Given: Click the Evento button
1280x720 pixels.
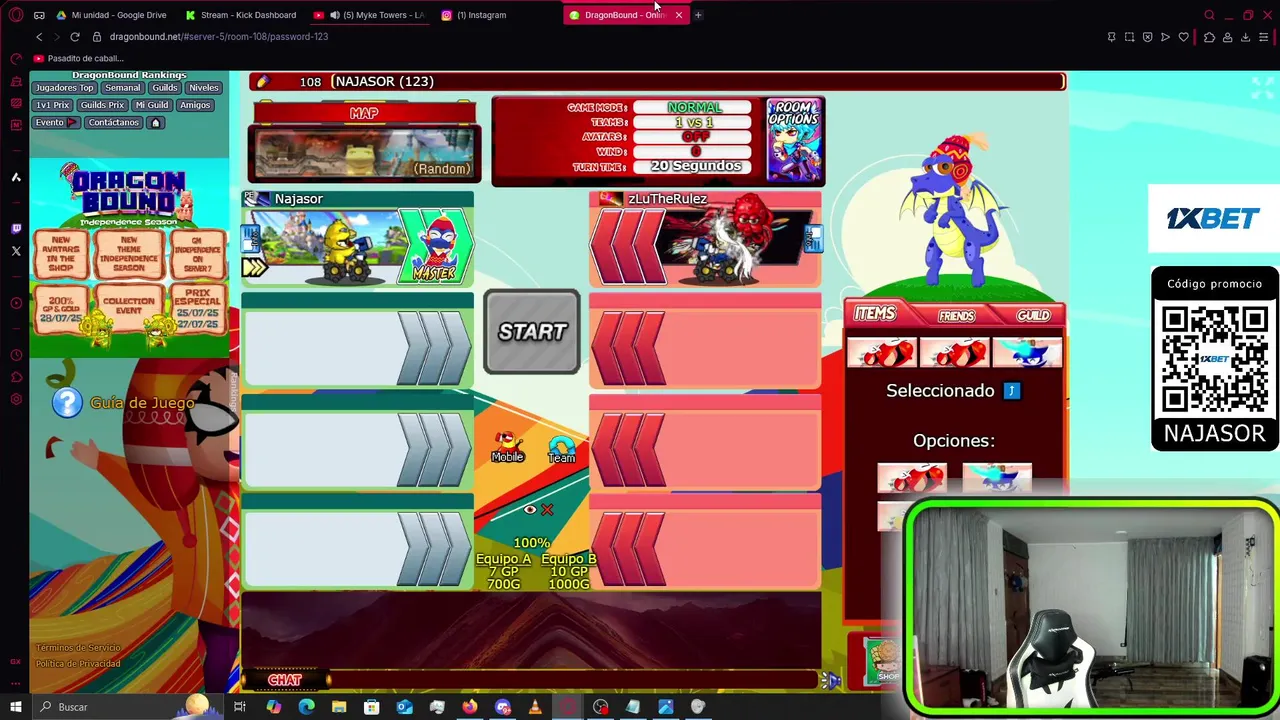Looking at the screenshot, I should (56, 123).
